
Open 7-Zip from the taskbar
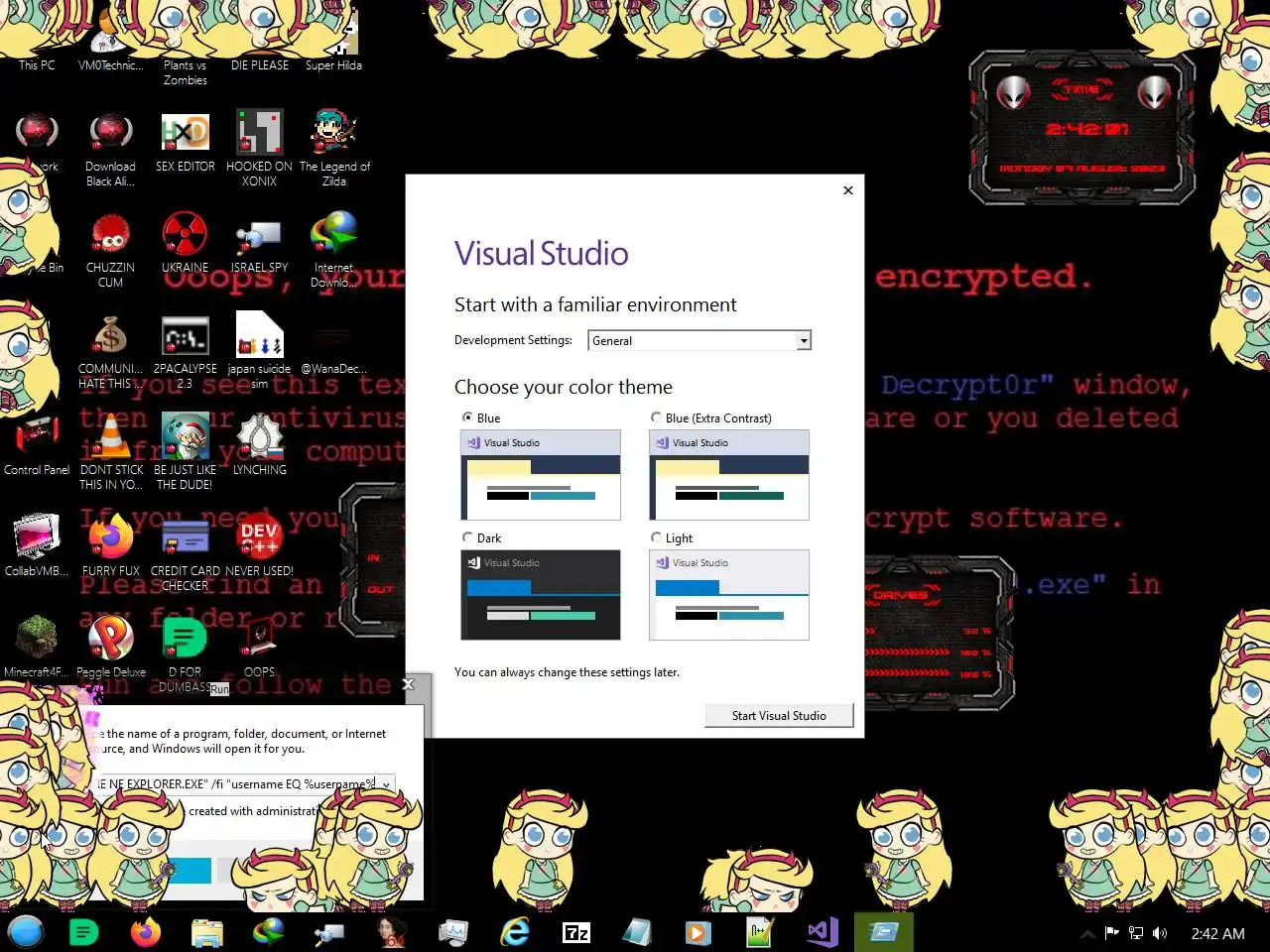pyautogui.click(x=576, y=932)
